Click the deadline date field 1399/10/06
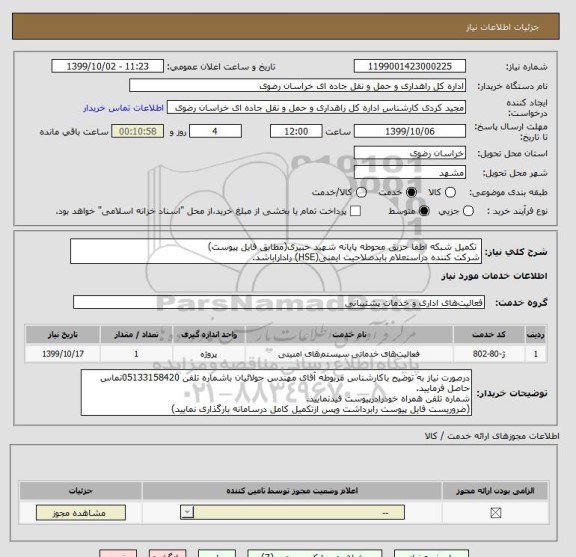 coord(410,131)
